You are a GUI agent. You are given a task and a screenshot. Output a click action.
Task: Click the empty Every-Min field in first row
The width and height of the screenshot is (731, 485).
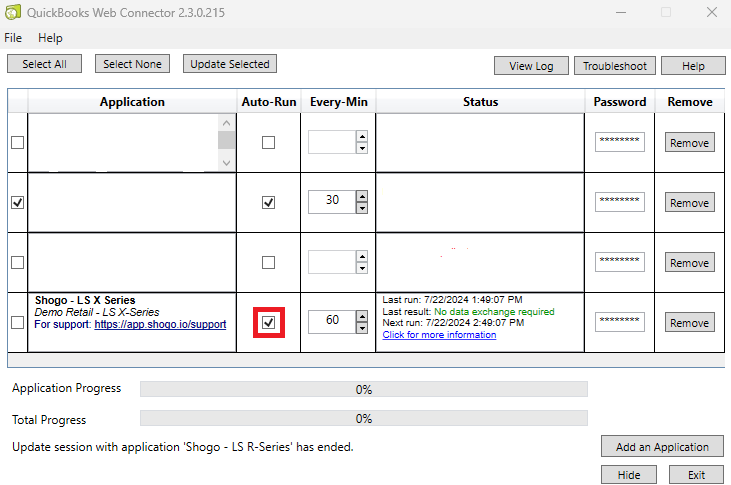click(332, 142)
